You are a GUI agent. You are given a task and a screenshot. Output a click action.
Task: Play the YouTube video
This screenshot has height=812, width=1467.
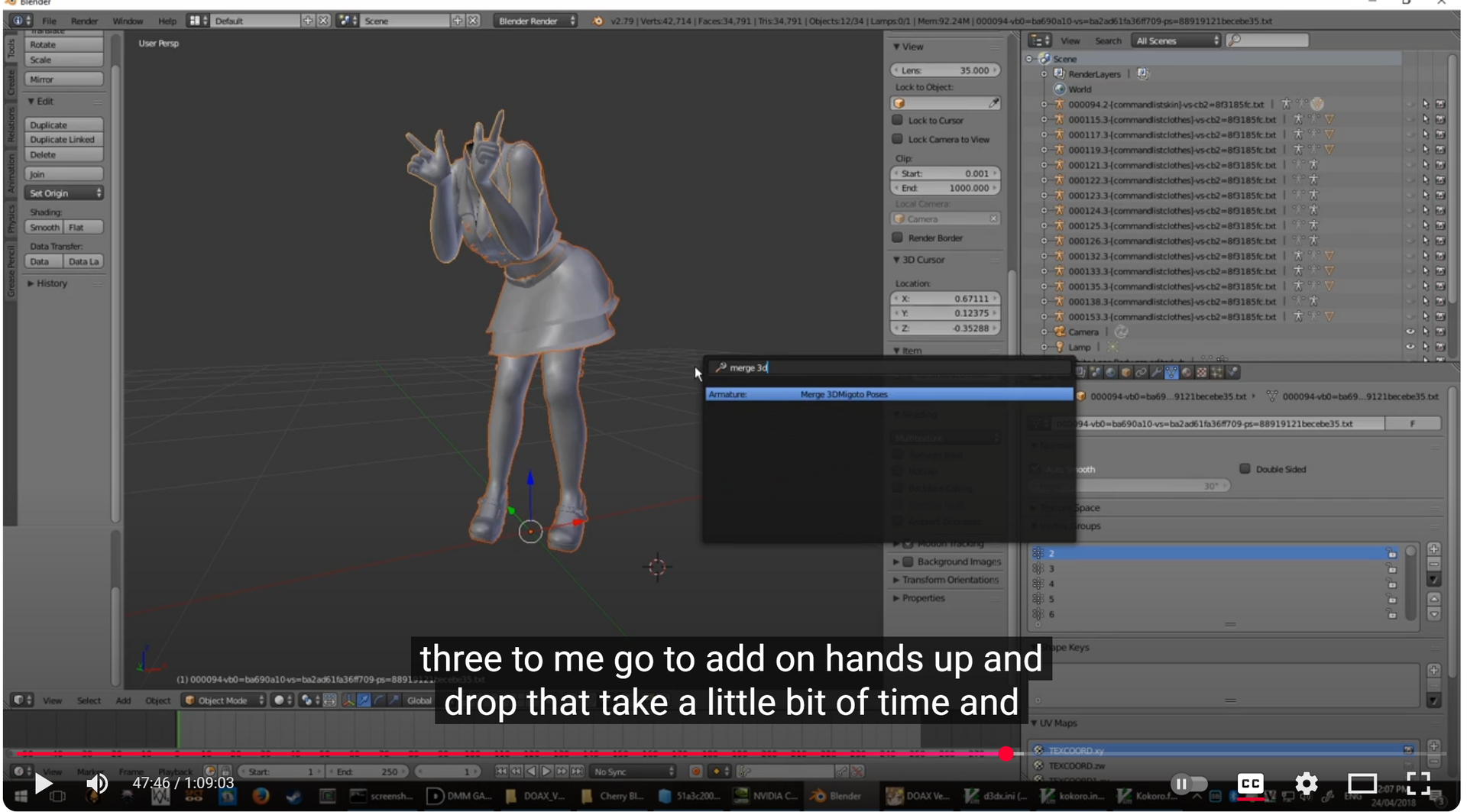click(x=43, y=783)
